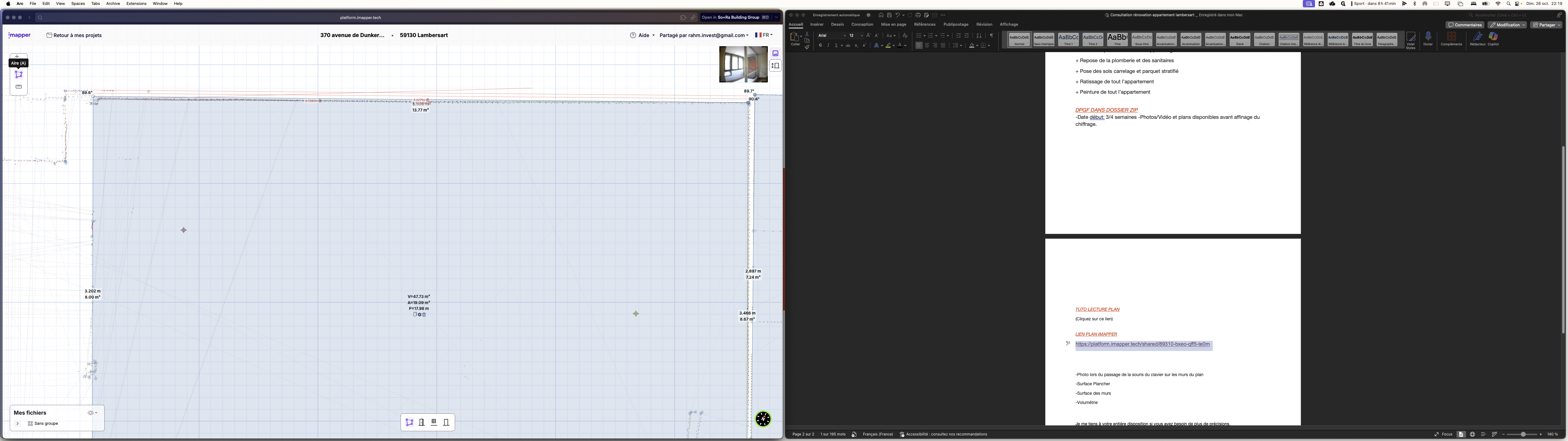
Task: Toggle bold formatting in the Word ribbon
Action: click(820, 45)
